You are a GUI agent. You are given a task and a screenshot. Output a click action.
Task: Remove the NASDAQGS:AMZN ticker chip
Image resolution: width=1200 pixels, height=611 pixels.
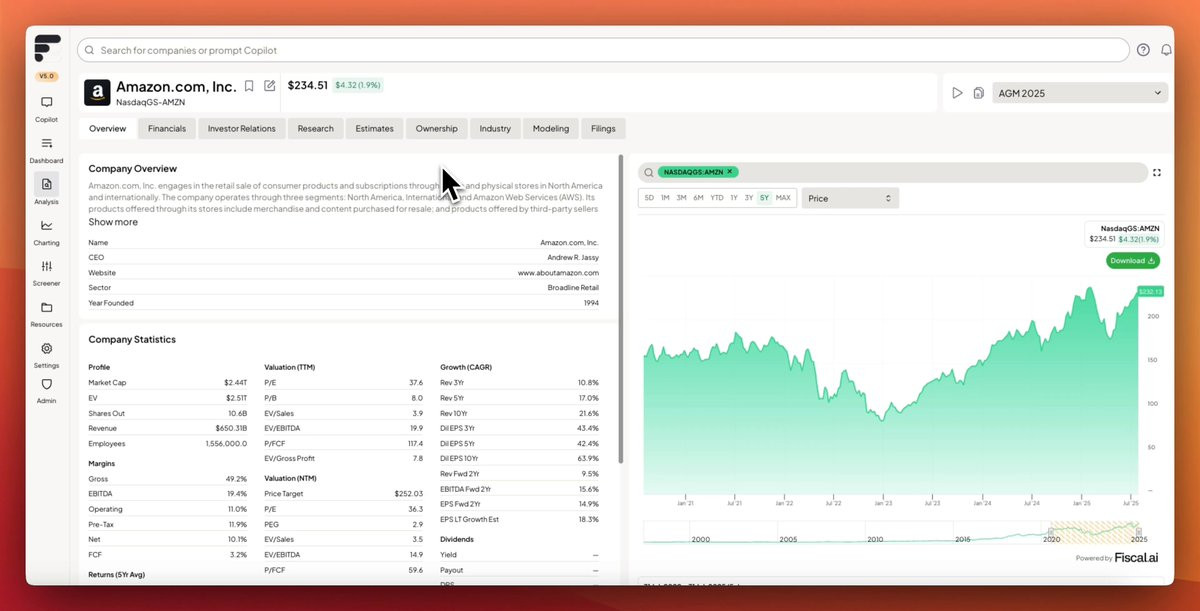pyautogui.click(x=730, y=172)
